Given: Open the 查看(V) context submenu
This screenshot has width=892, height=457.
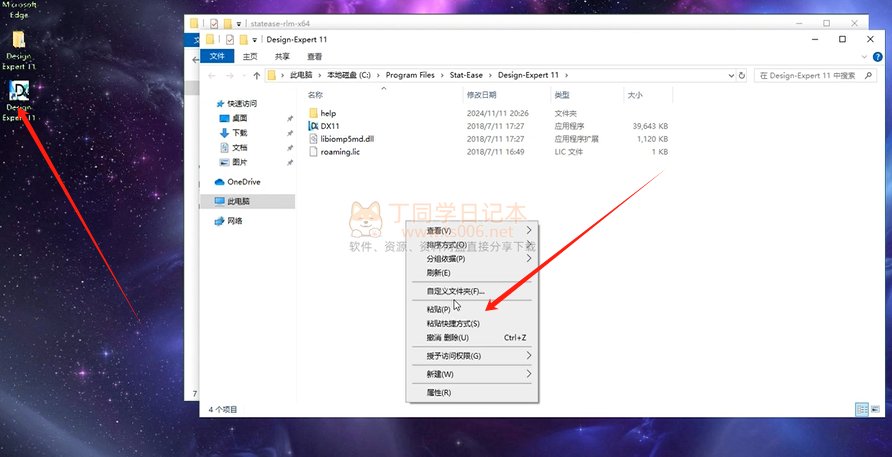Looking at the screenshot, I should (x=472, y=230).
